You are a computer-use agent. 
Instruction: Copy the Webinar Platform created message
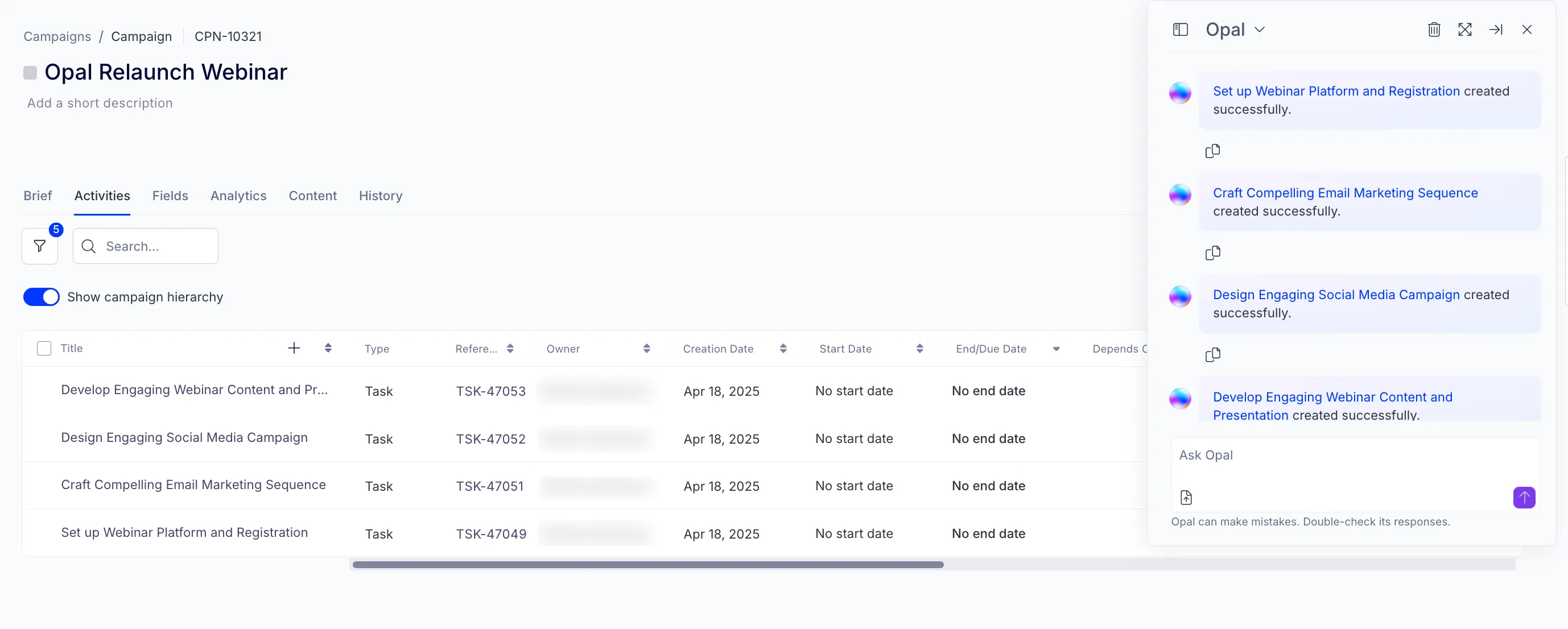1212,151
